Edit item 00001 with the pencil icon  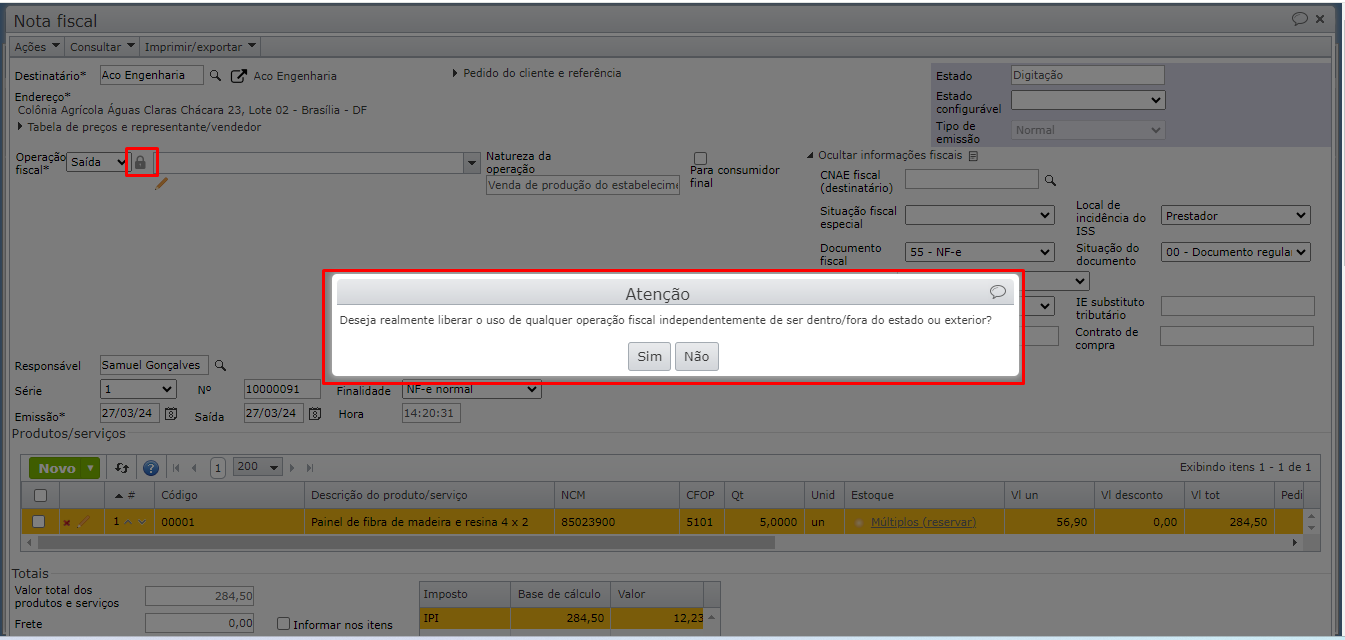coord(84,521)
